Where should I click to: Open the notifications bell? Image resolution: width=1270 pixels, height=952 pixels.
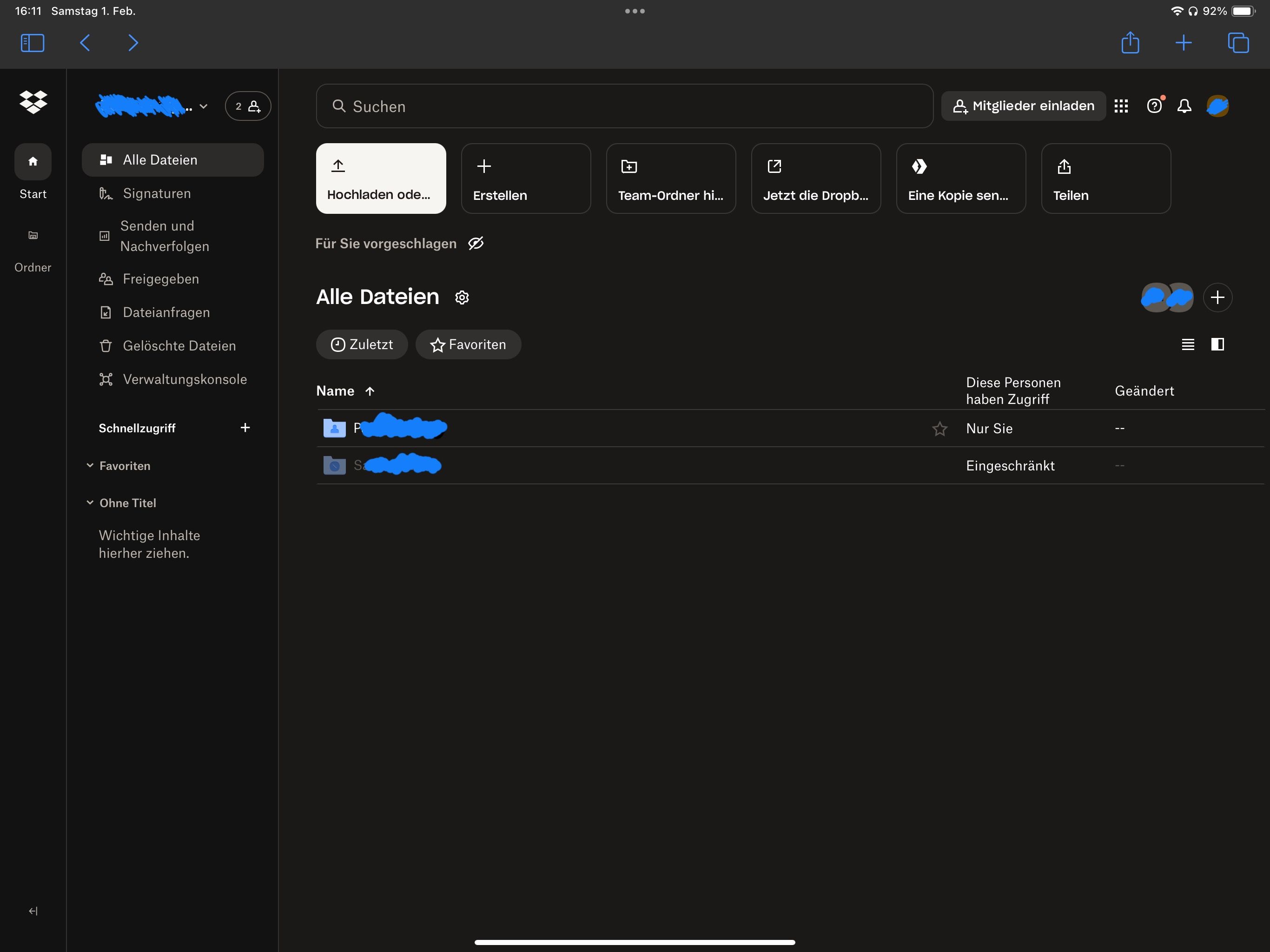coord(1184,106)
